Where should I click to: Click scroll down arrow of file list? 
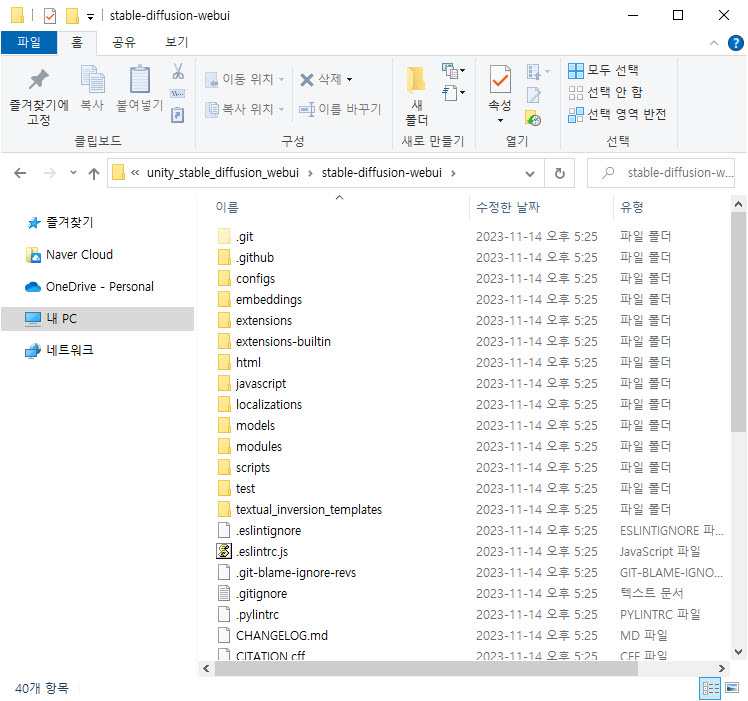pyautogui.click(x=738, y=652)
